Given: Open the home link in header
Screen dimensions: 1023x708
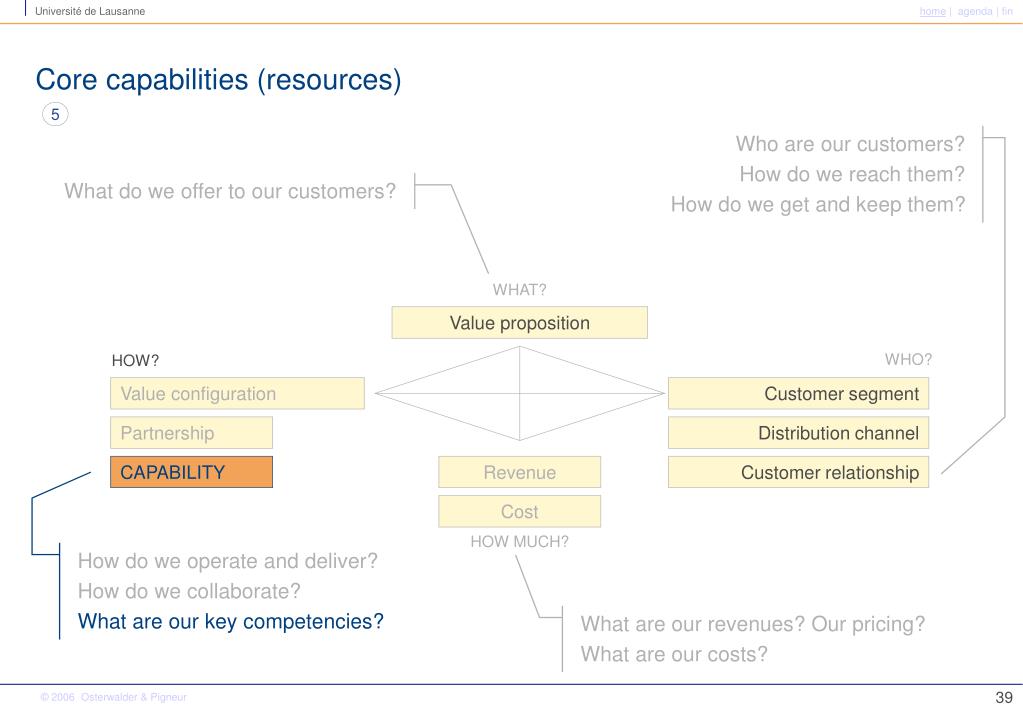Looking at the screenshot, I should pyautogui.click(x=932, y=11).
